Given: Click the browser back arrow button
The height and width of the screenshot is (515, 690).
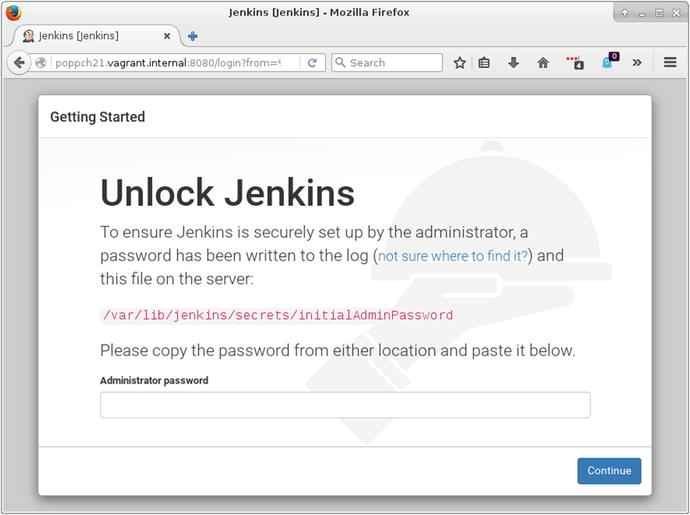Looking at the screenshot, I should 19,62.
